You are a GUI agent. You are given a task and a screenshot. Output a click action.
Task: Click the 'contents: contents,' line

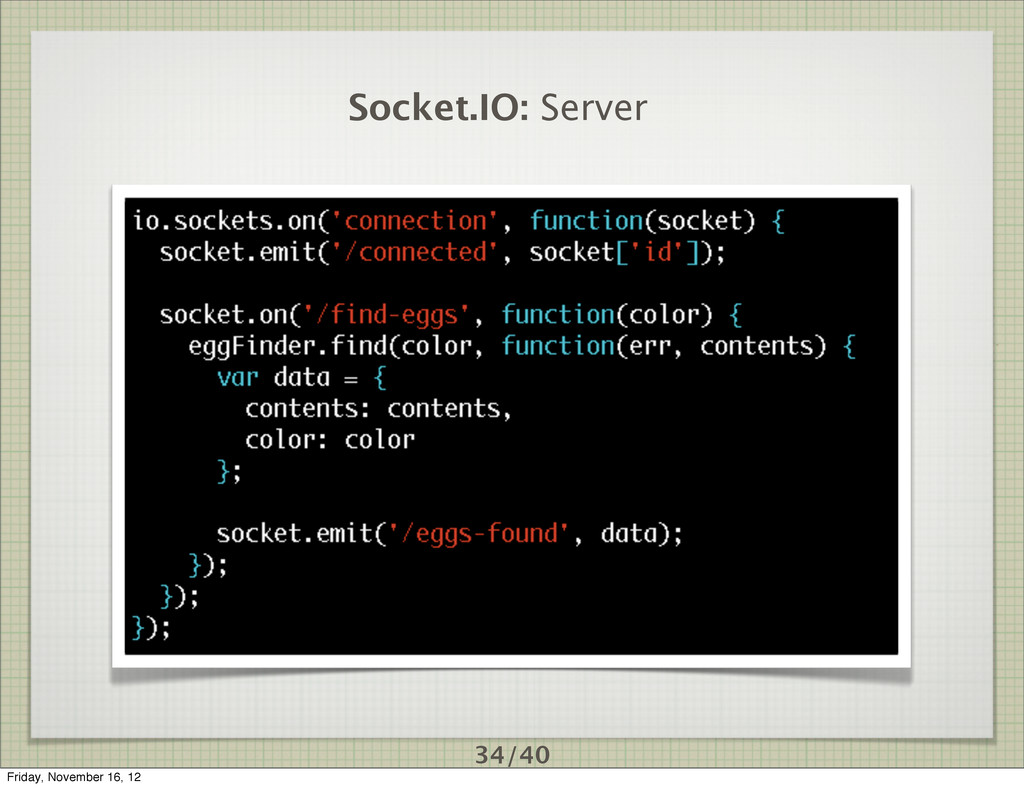(x=378, y=409)
